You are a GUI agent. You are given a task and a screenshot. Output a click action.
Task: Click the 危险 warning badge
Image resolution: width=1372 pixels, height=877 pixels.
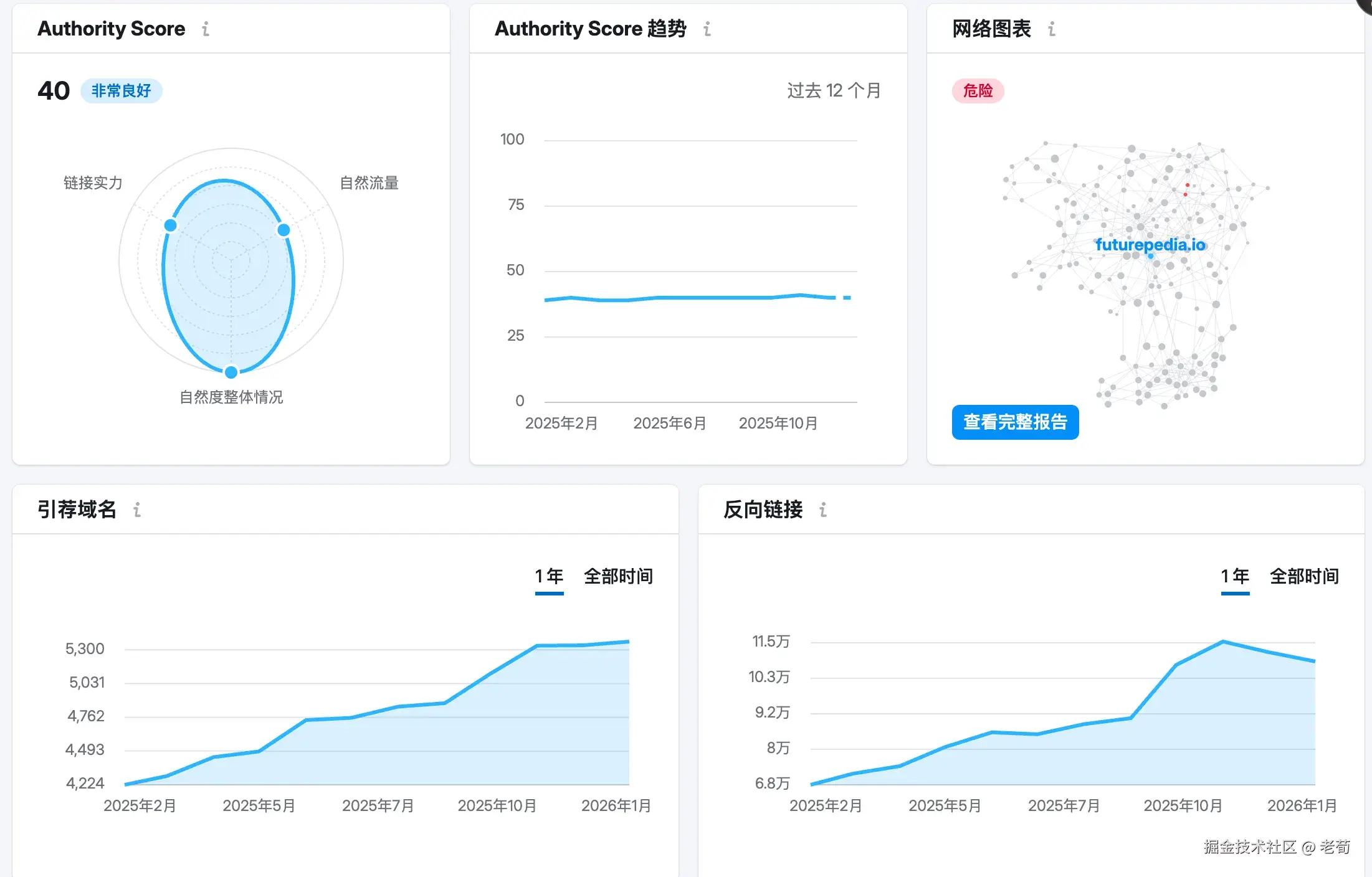pos(978,91)
